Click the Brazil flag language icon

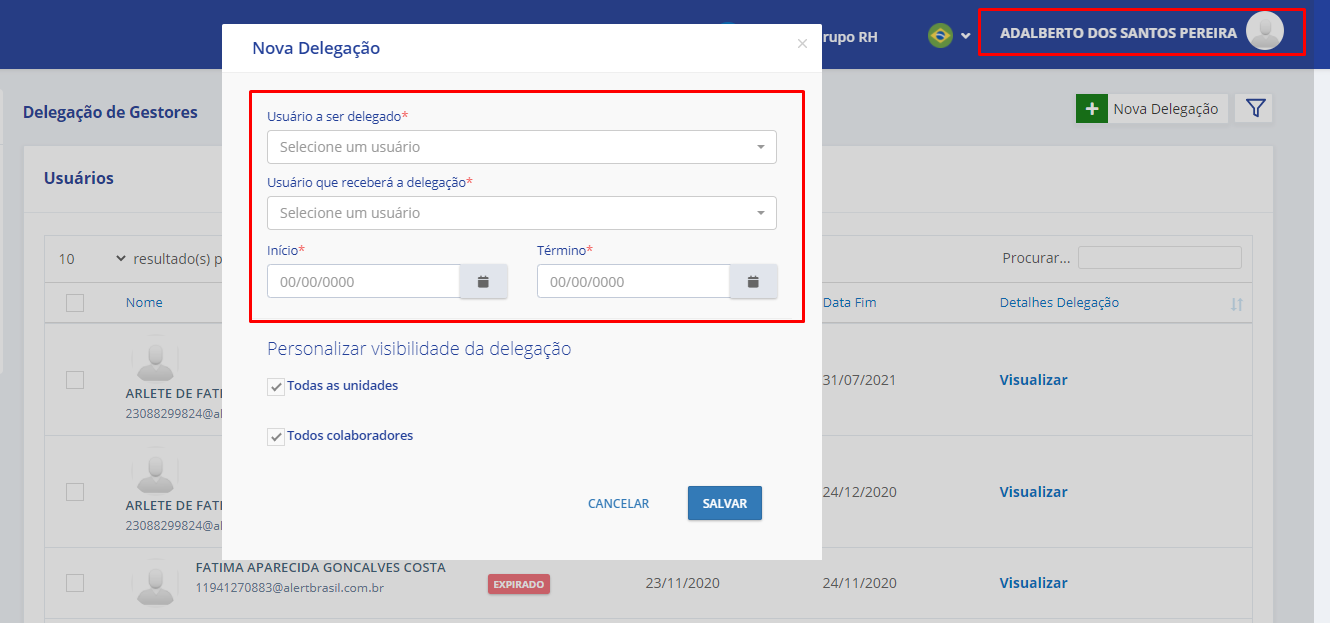click(x=940, y=36)
